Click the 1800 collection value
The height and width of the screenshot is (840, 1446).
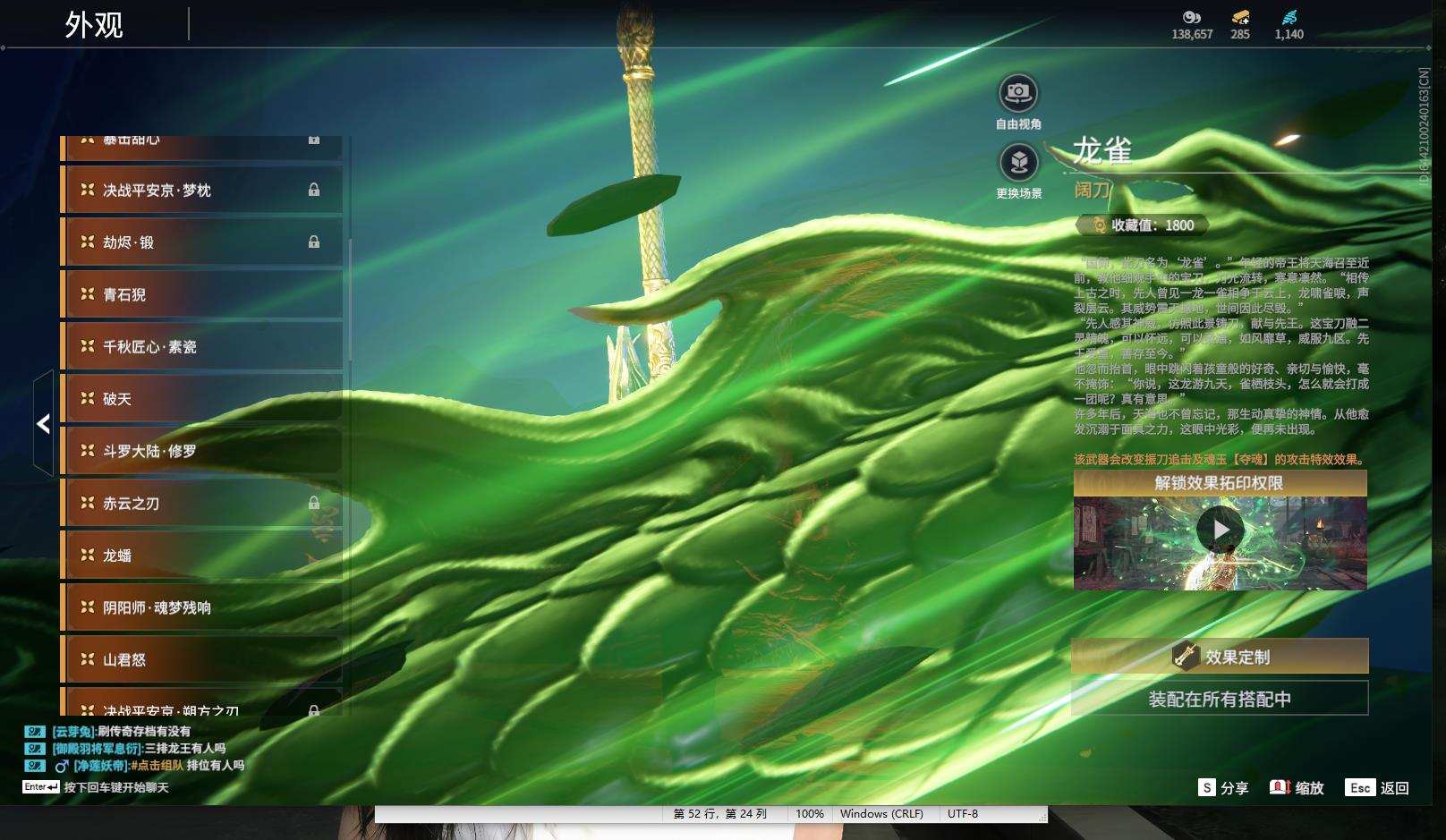tap(1179, 225)
